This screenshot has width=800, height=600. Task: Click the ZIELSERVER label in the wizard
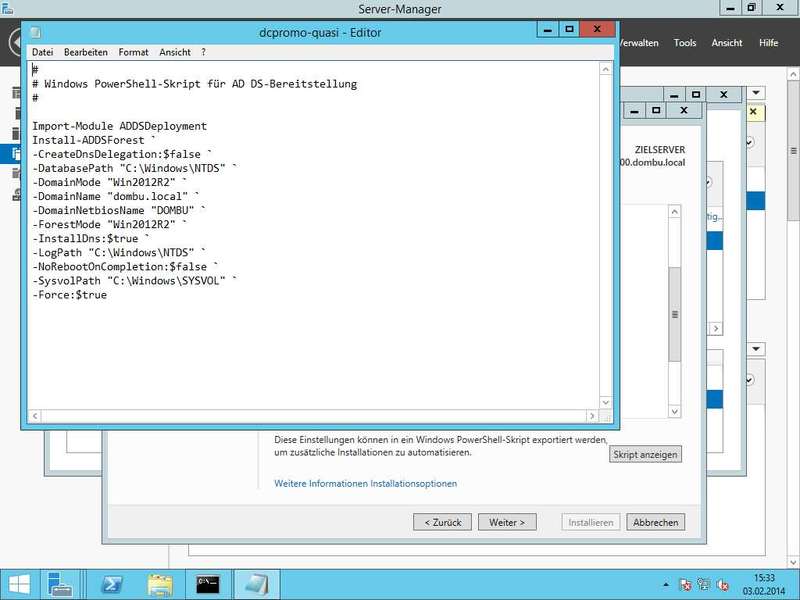point(660,150)
